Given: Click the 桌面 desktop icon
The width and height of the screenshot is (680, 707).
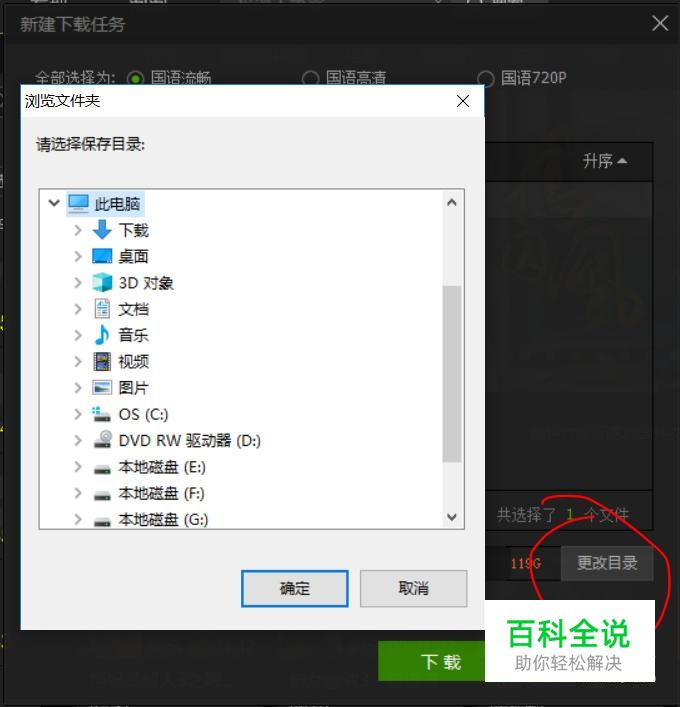Looking at the screenshot, I should (102, 256).
